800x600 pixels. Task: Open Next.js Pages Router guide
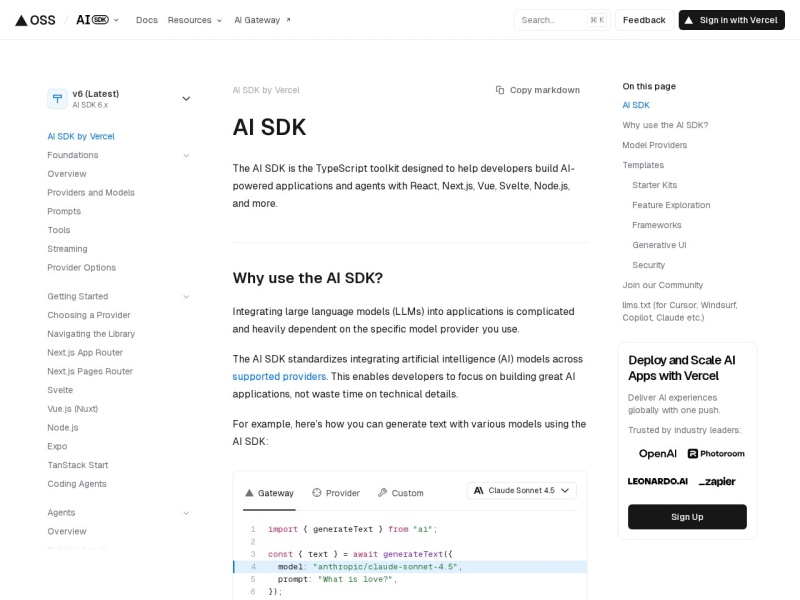coord(90,371)
